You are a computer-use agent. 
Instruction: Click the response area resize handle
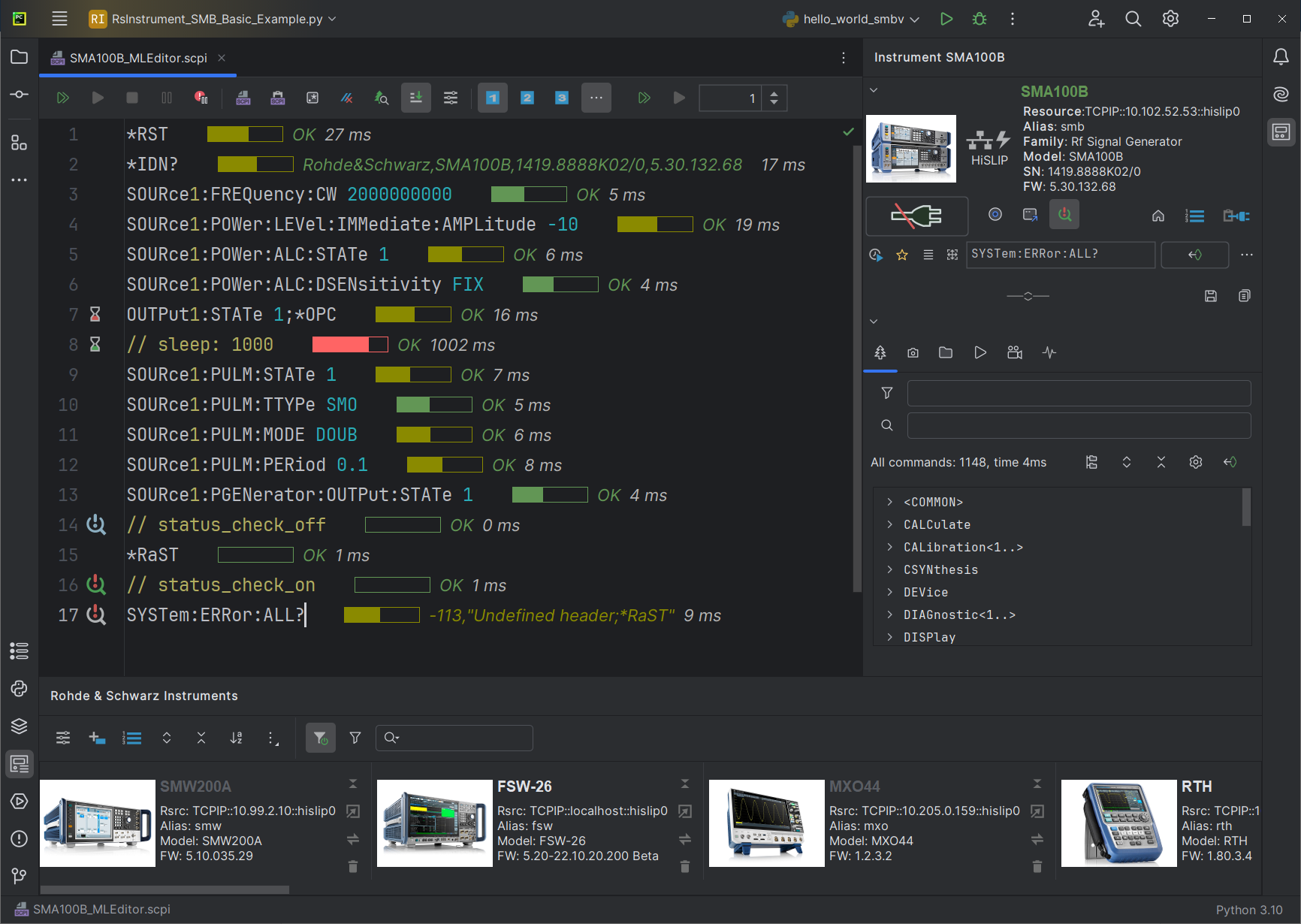pos(1028,296)
